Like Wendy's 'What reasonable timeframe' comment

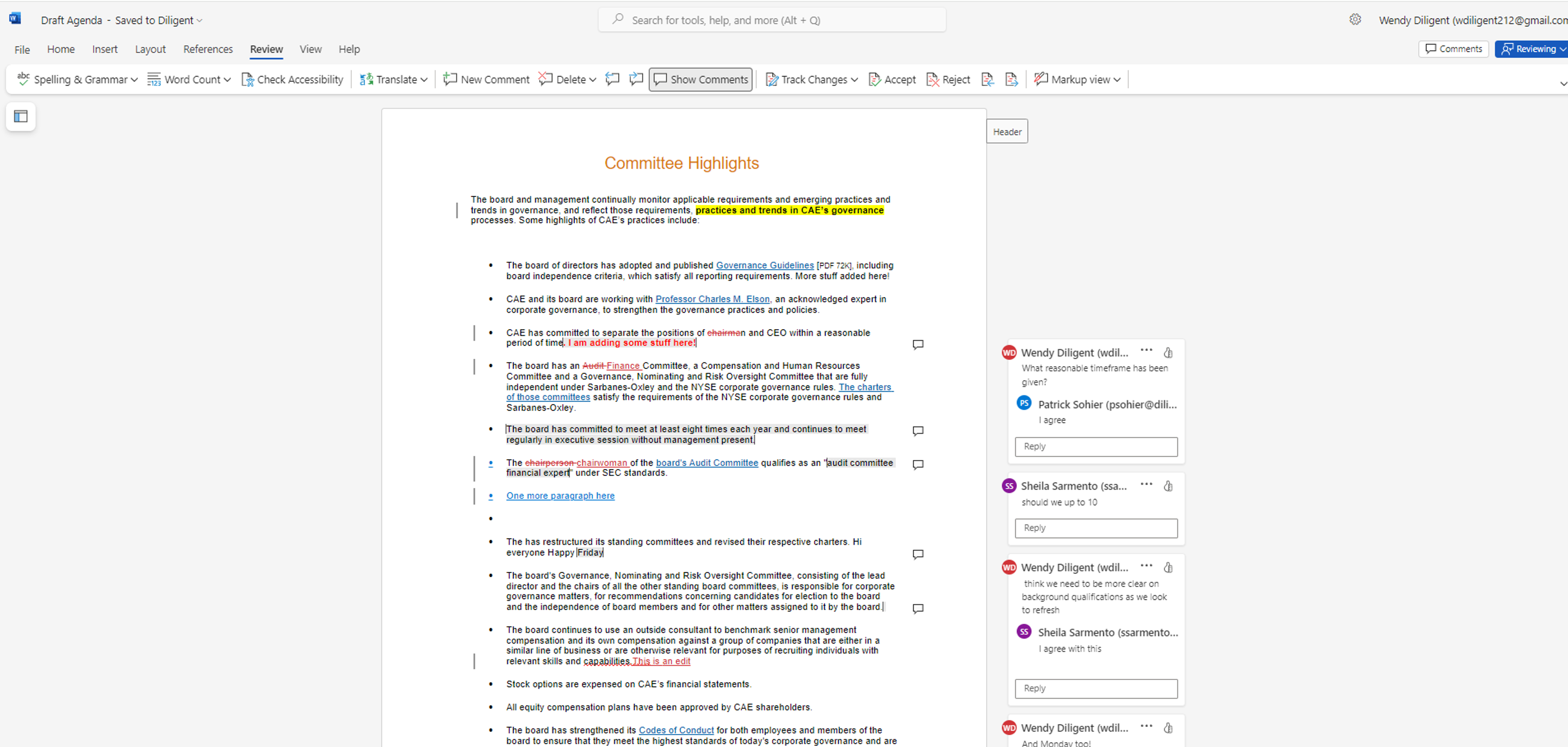click(1168, 352)
